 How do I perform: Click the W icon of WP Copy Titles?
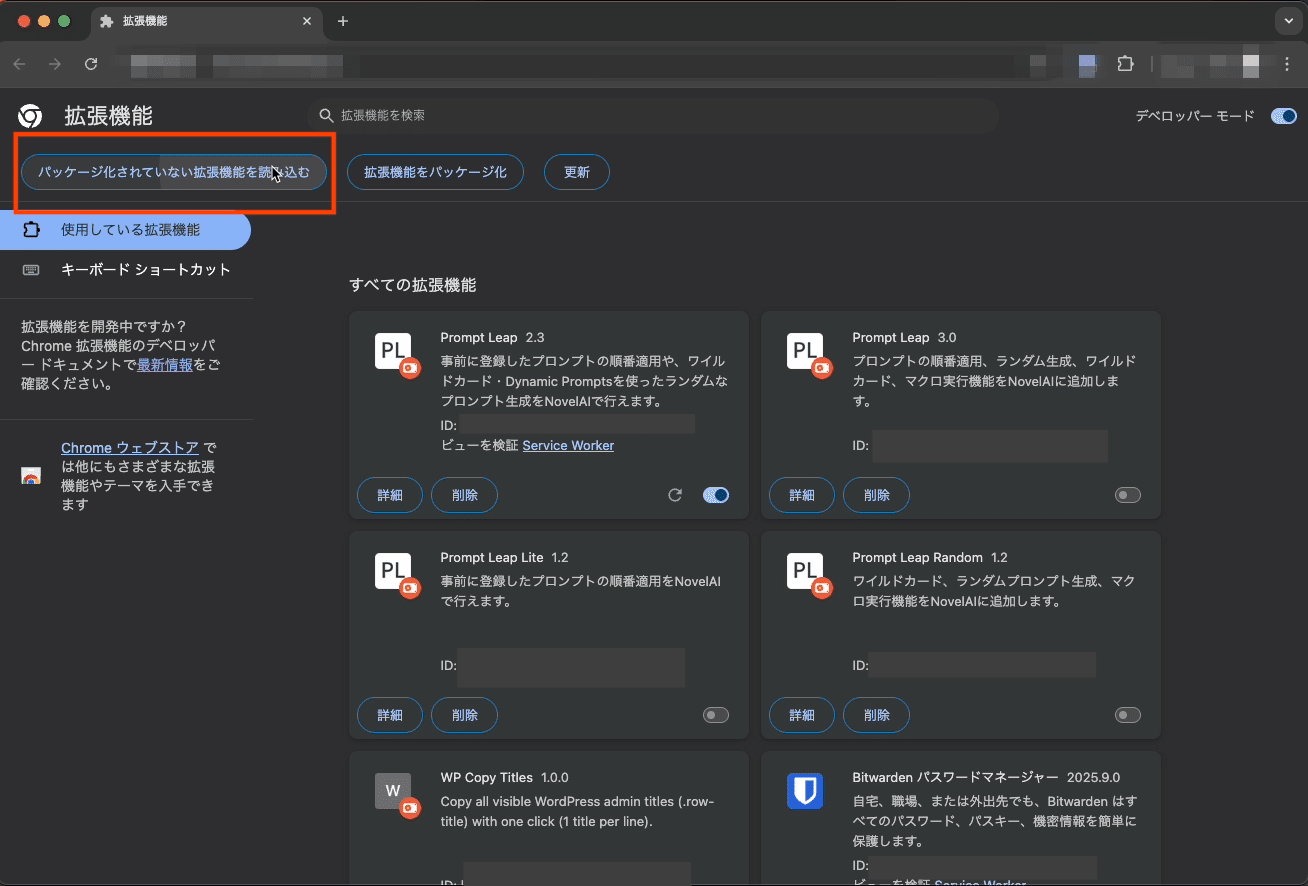394,792
